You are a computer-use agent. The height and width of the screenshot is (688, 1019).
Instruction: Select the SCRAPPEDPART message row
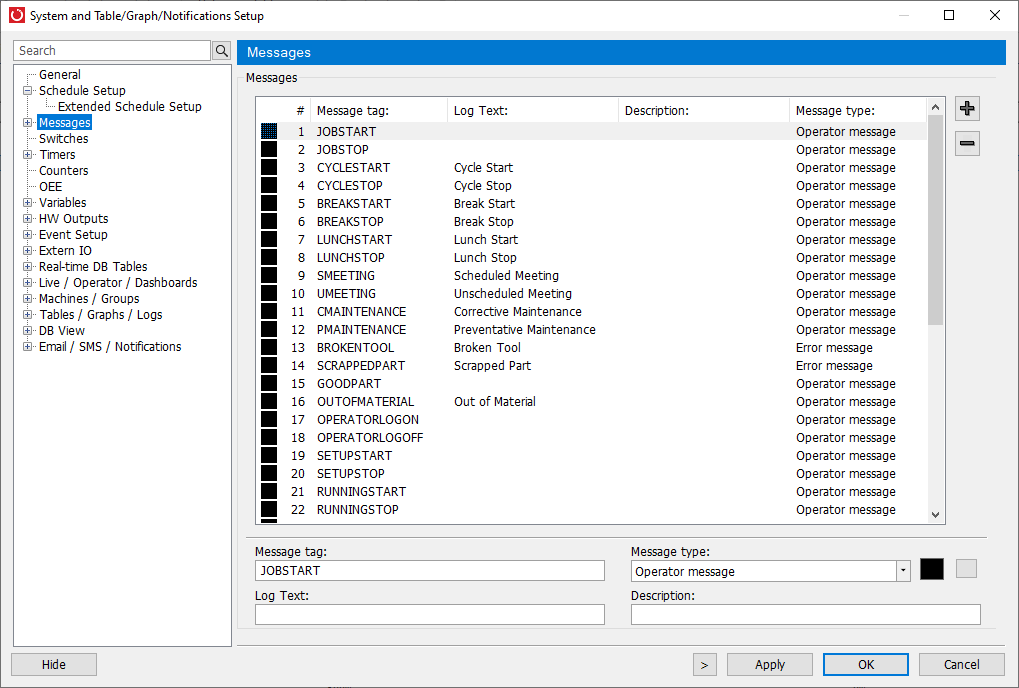coord(593,366)
